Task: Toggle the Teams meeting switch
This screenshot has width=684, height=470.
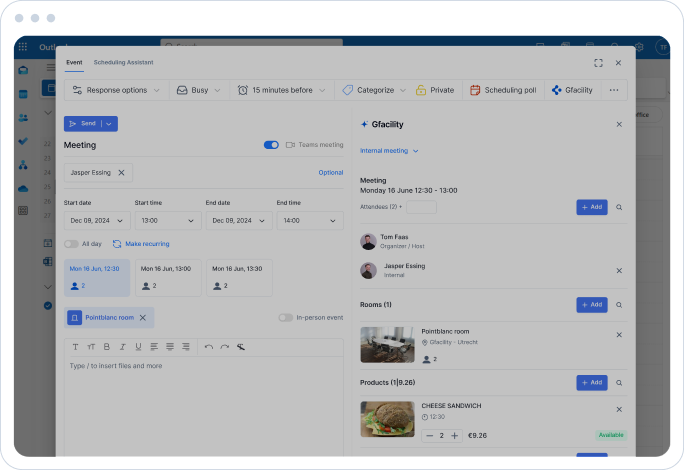Action: (271, 145)
